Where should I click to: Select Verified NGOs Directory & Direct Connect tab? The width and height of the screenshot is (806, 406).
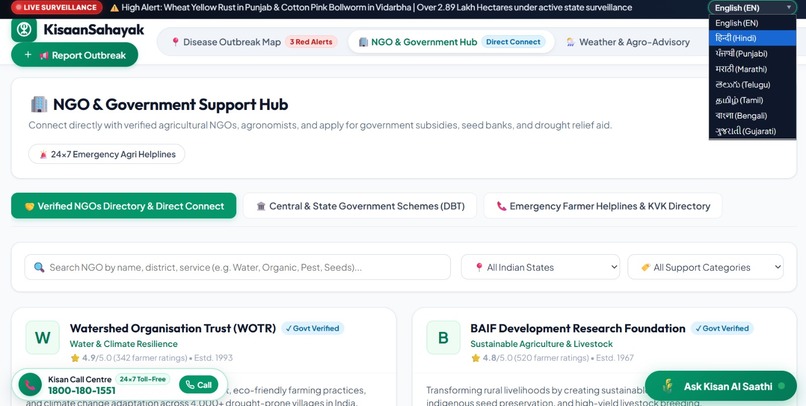[x=124, y=206]
